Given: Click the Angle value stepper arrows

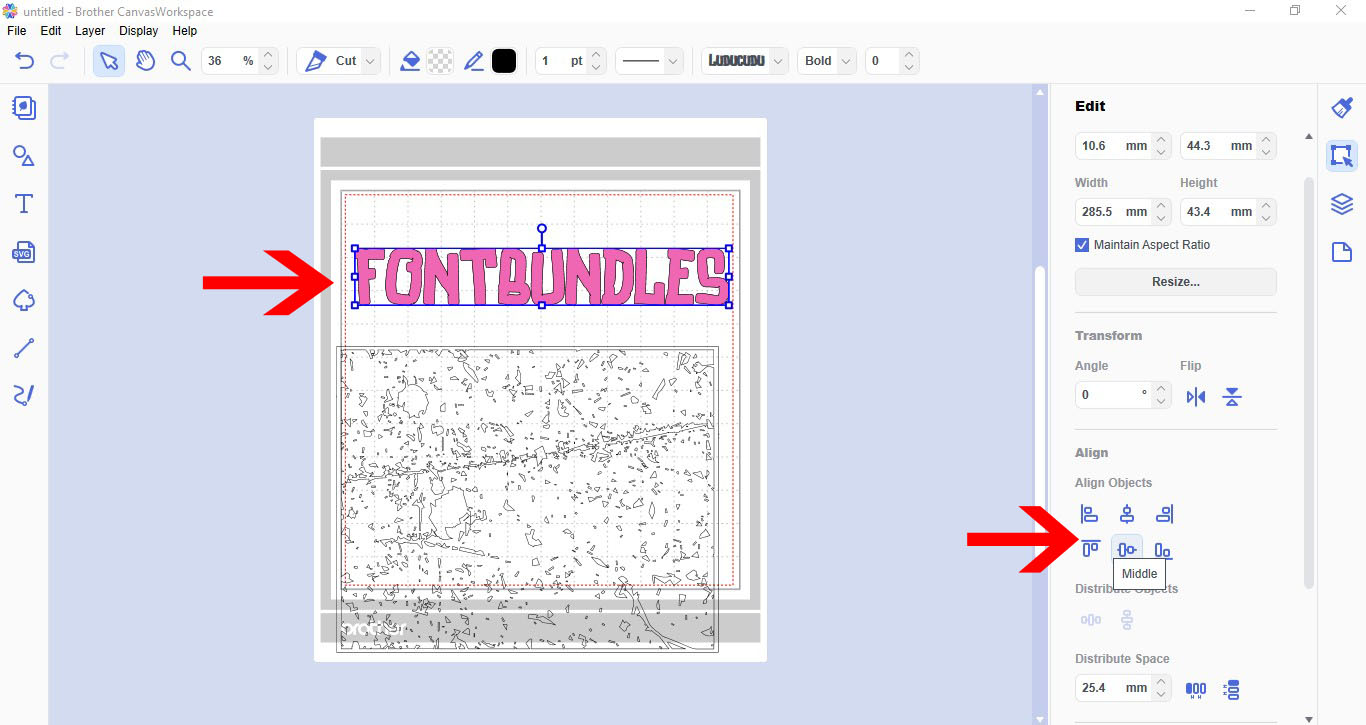Looking at the screenshot, I should click(x=1161, y=394).
